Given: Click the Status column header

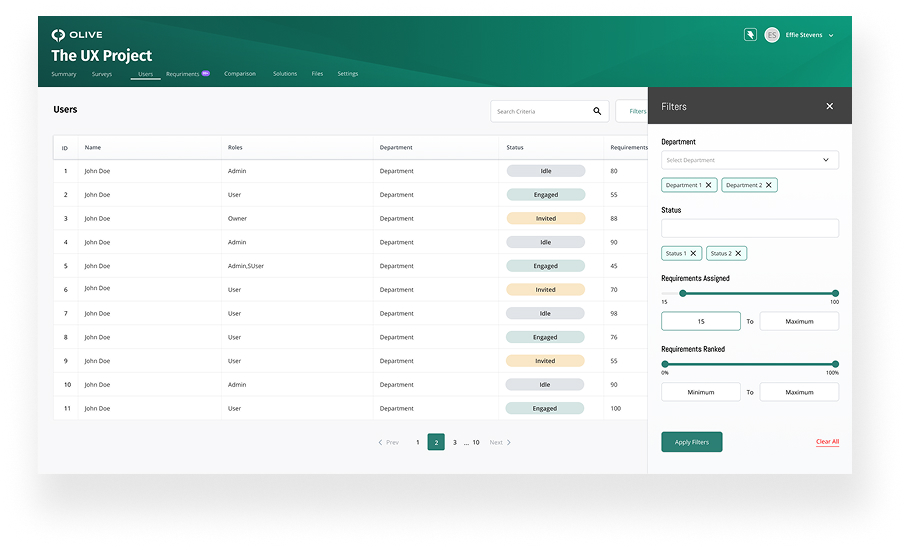Looking at the screenshot, I should tap(515, 147).
